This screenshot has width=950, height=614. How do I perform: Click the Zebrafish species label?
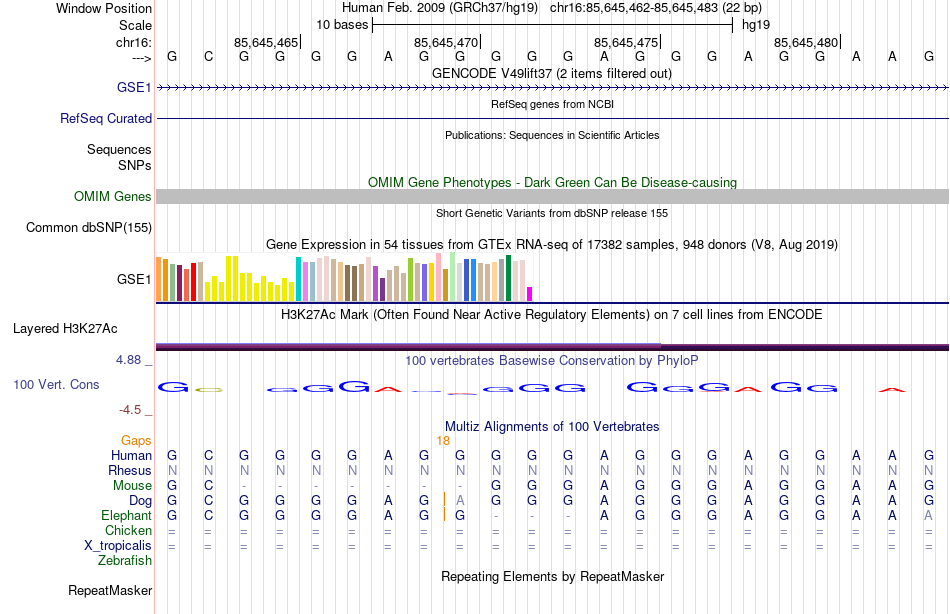(125, 560)
